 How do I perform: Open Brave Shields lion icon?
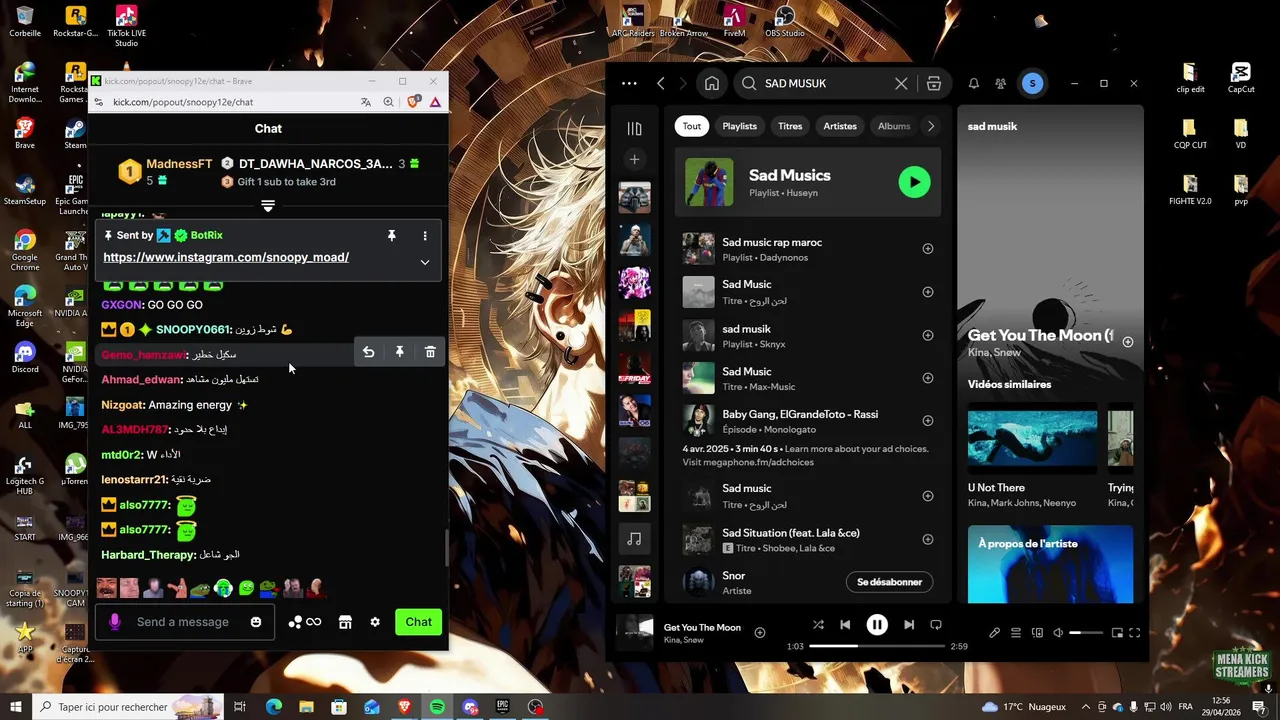point(414,102)
